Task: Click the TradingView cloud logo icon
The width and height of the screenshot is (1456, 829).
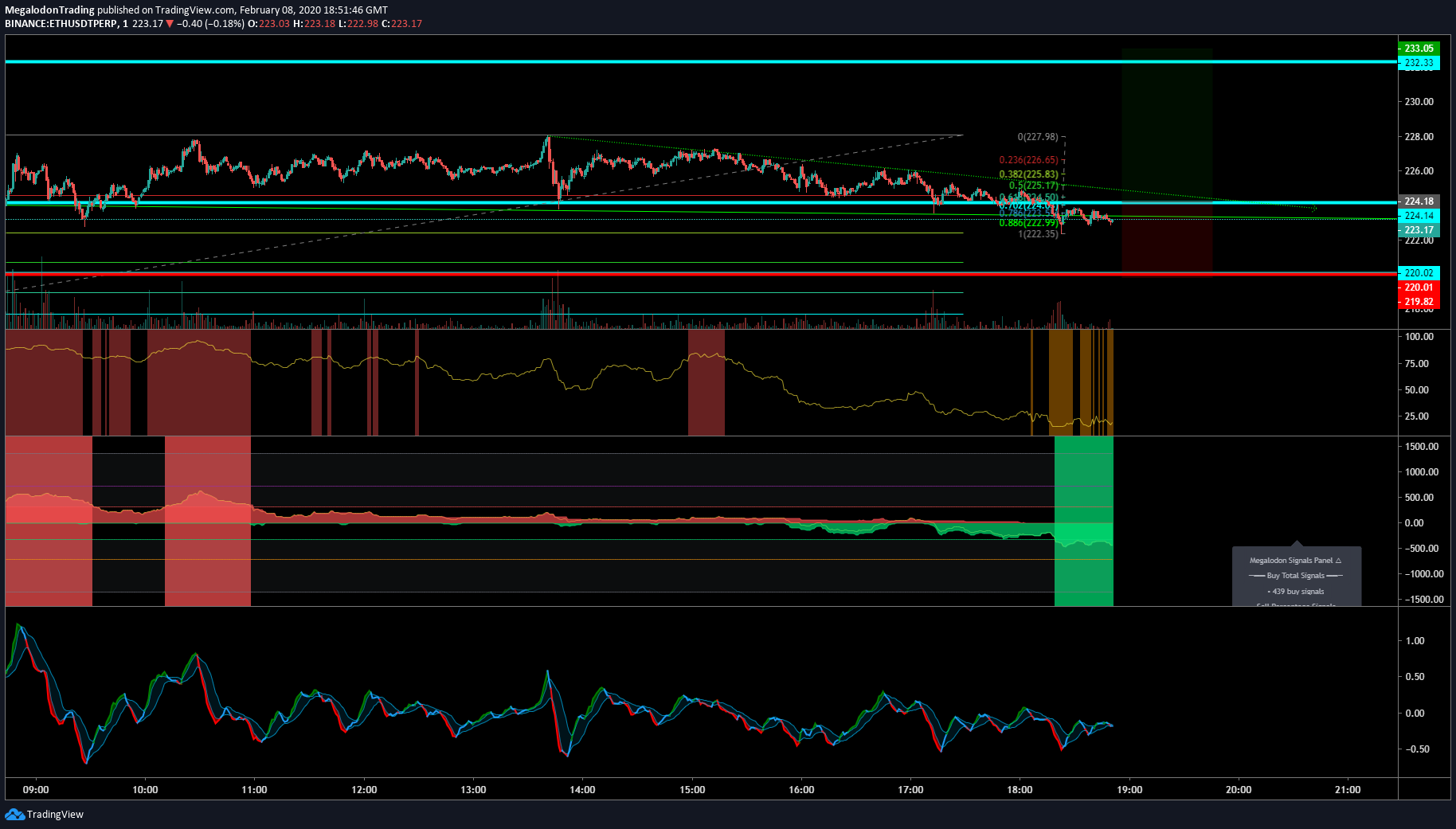Action: 14,814
